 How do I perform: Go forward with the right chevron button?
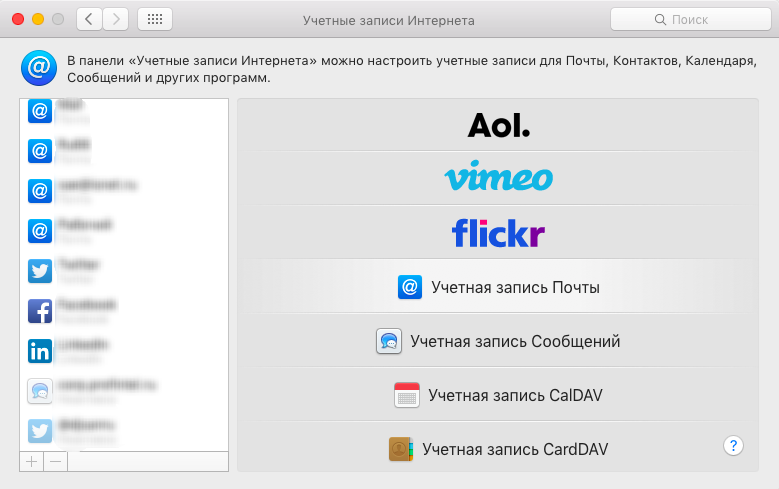tap(116, 19)
